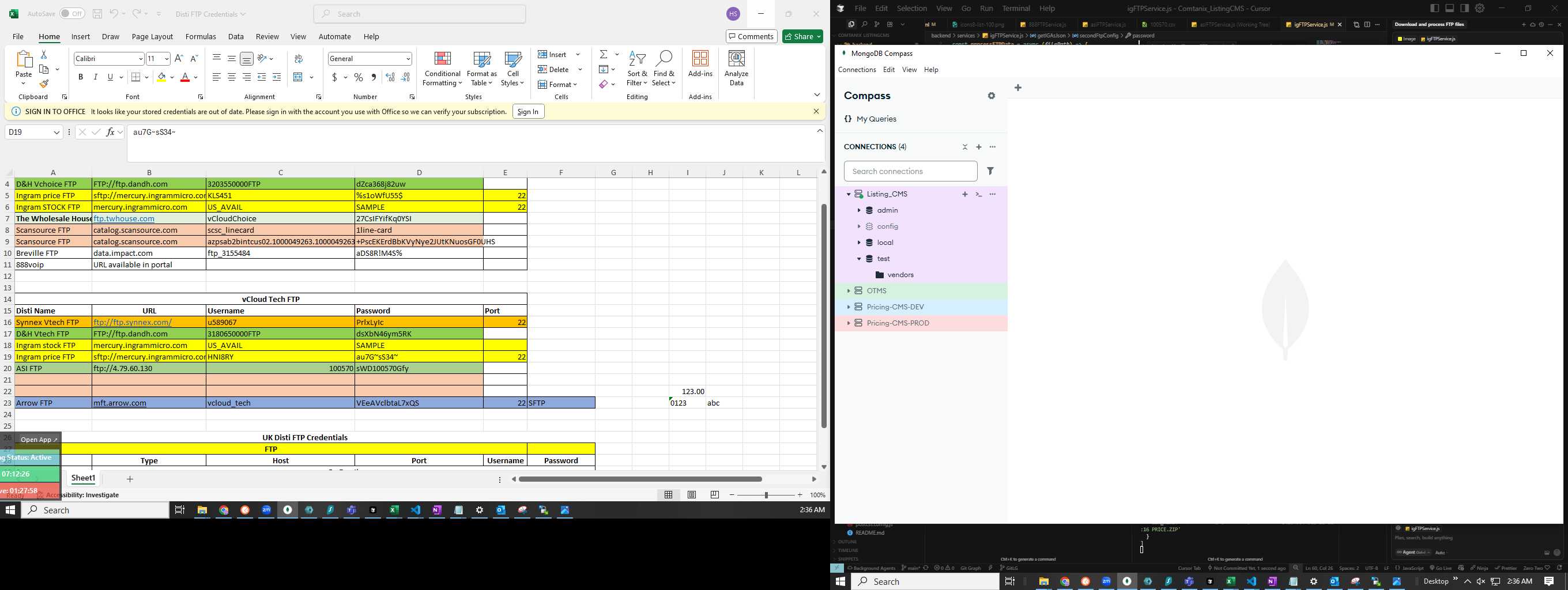Select fill color swatch in Font group
The height and width of the screenshot is (590, 1568).
click(161, 77)
